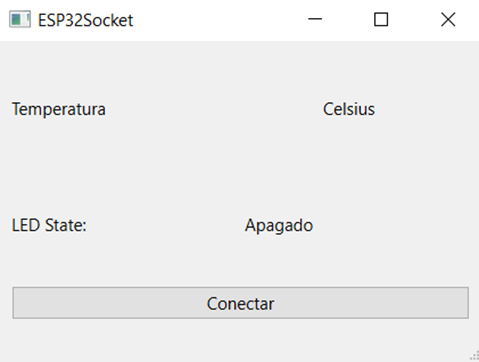Click the ESP32Socket app icon in title bar
479x362 pixels.
tap(20, 19)
